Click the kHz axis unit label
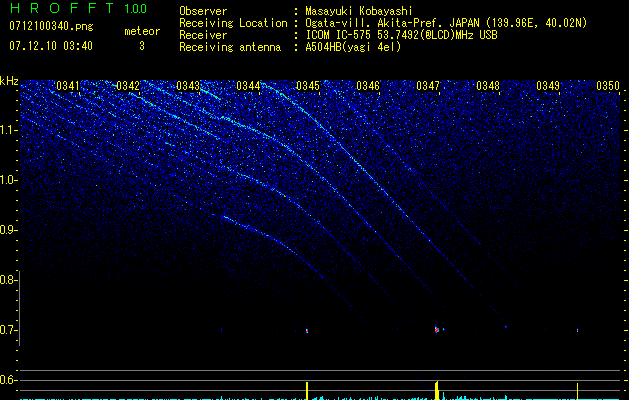This screenshot has width=629, height=400. [9, 81]
